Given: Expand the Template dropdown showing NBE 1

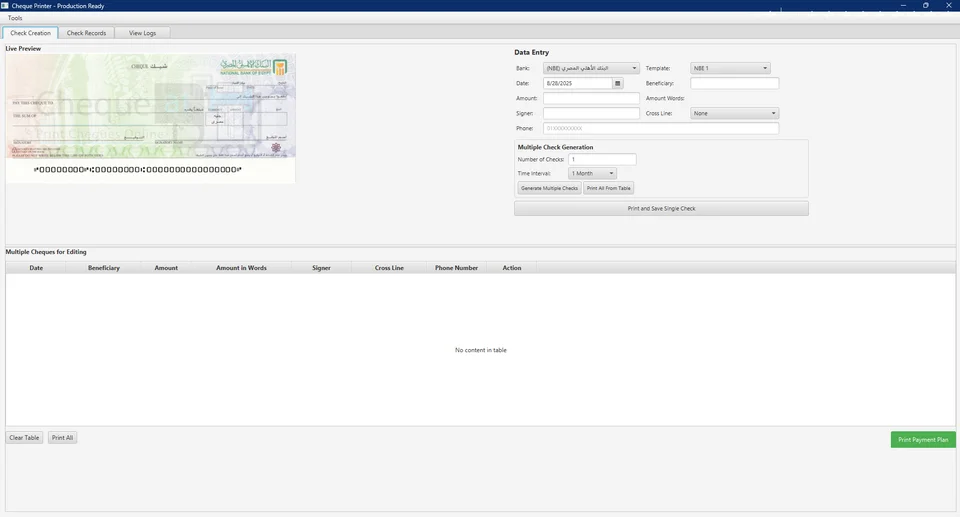Looking at the screenshot, I should 730,68.
